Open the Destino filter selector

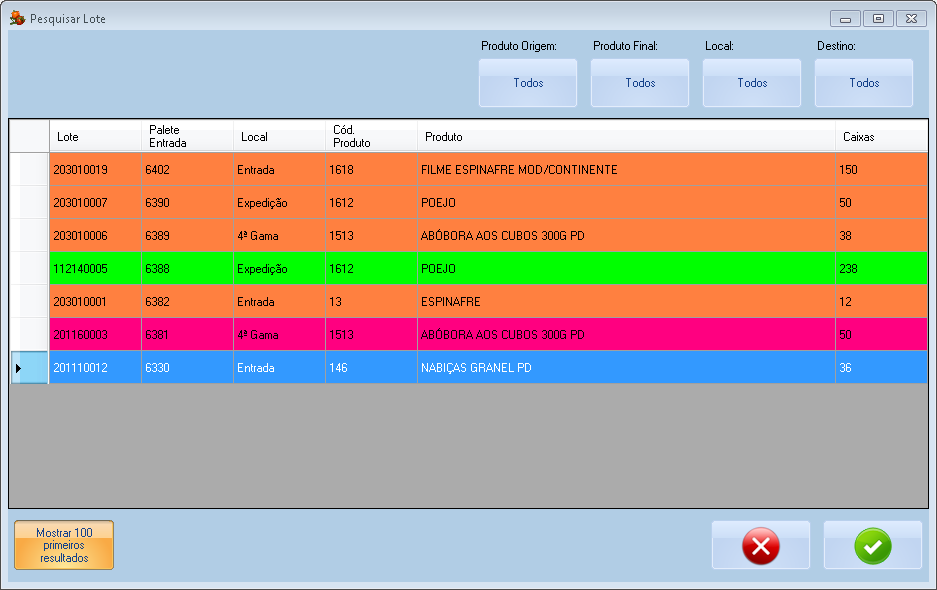[864, 83]
